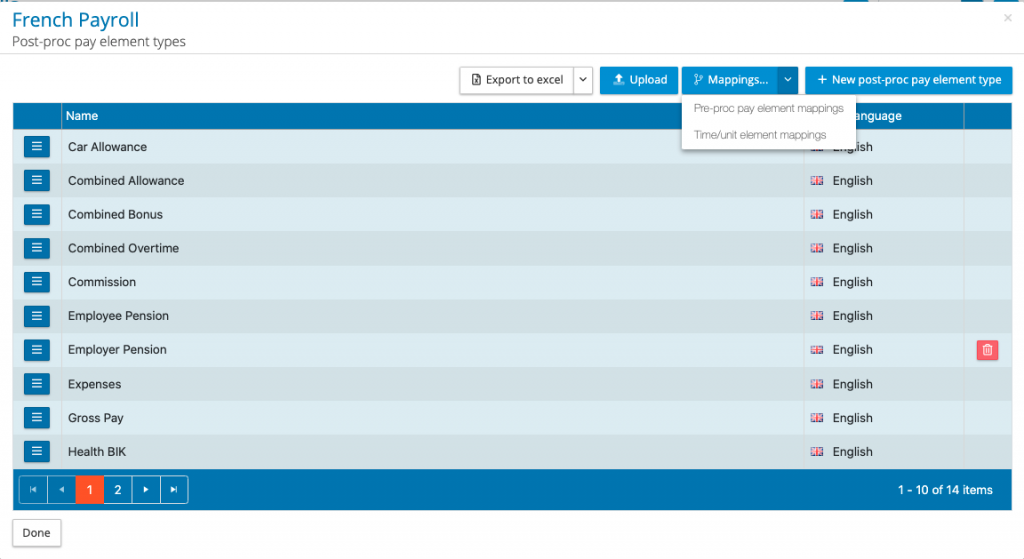Go to the last page of results

coord(174,490)
